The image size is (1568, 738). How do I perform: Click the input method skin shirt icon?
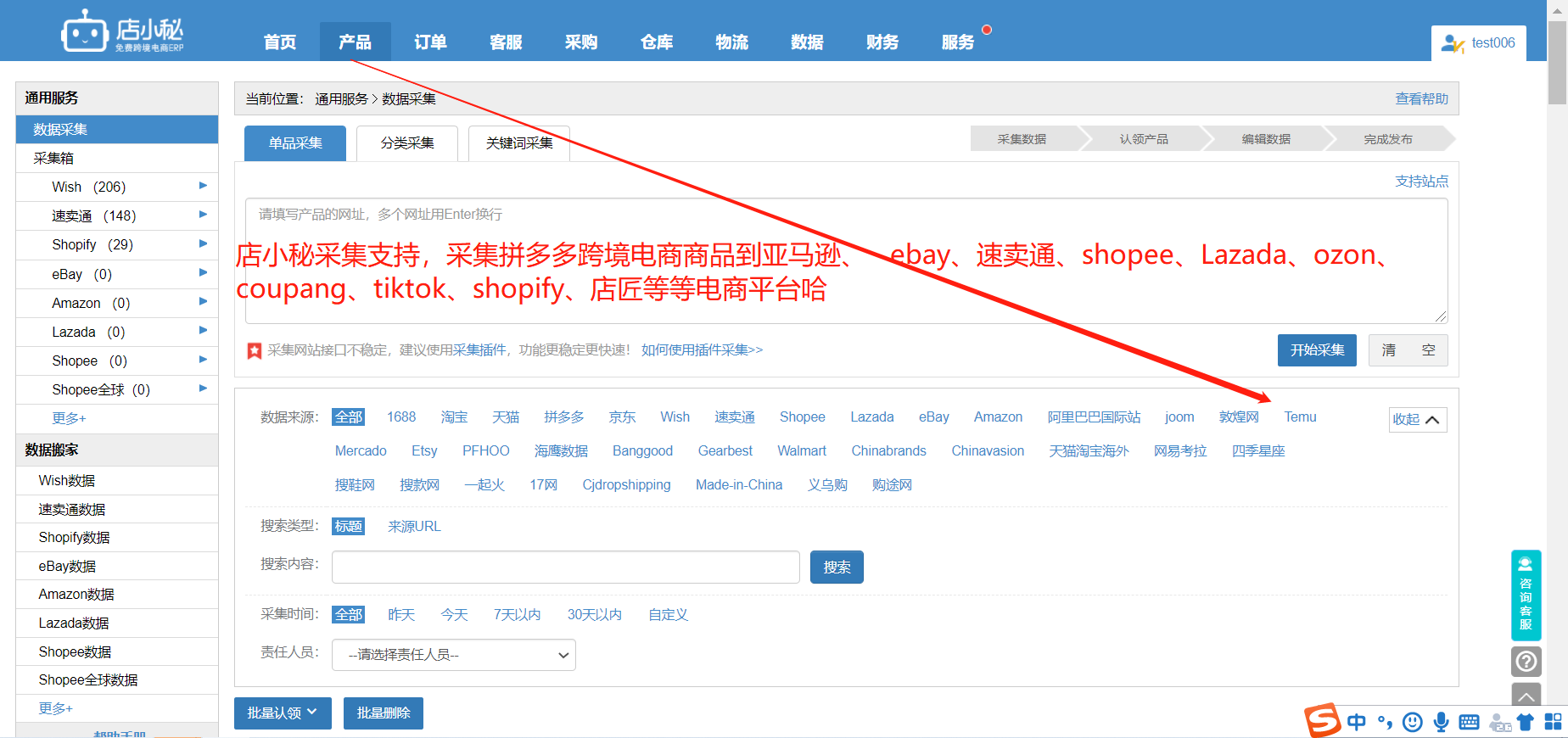coord(1526,722)
